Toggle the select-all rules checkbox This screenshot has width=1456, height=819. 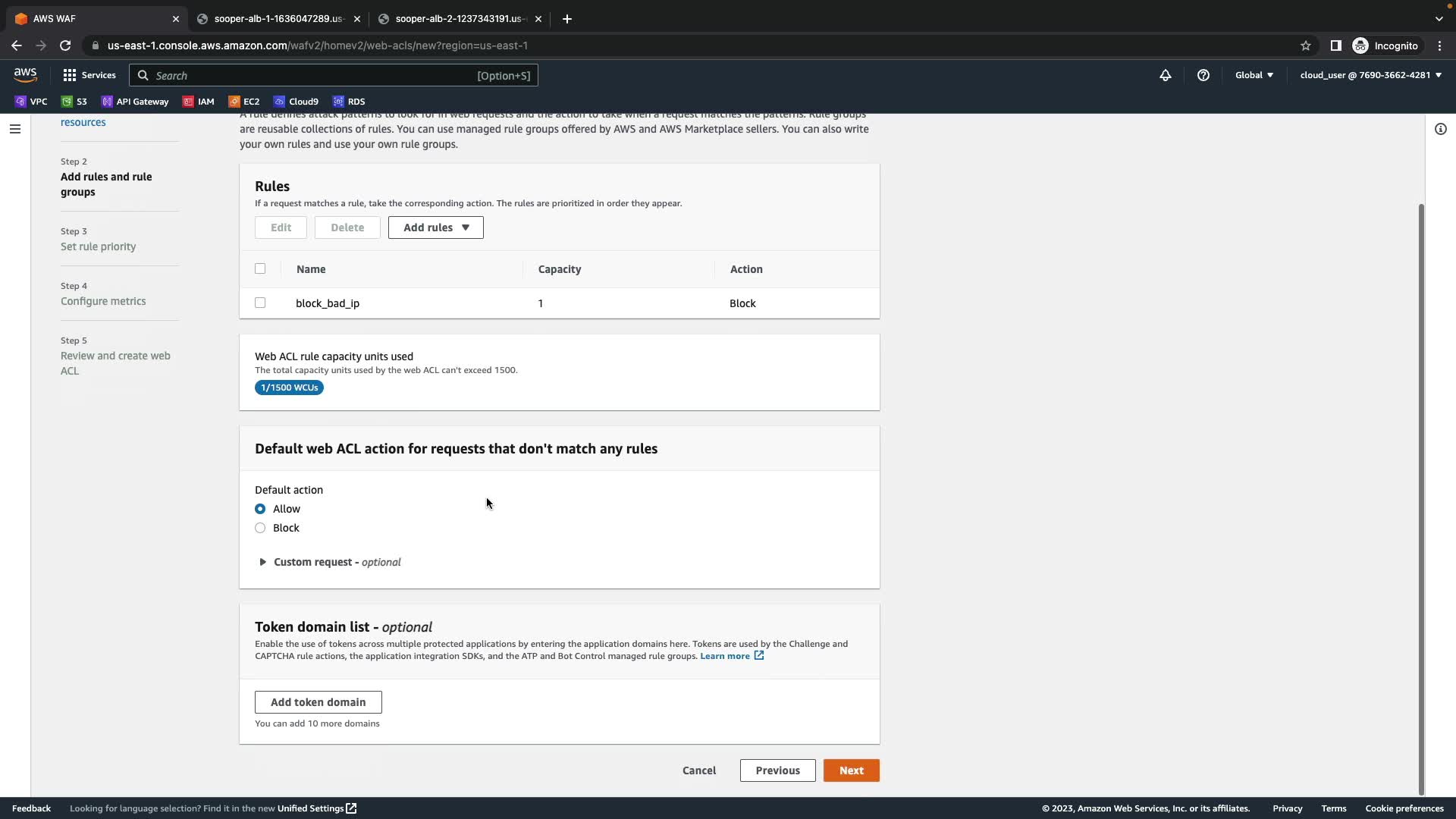[x=260, y=268]
